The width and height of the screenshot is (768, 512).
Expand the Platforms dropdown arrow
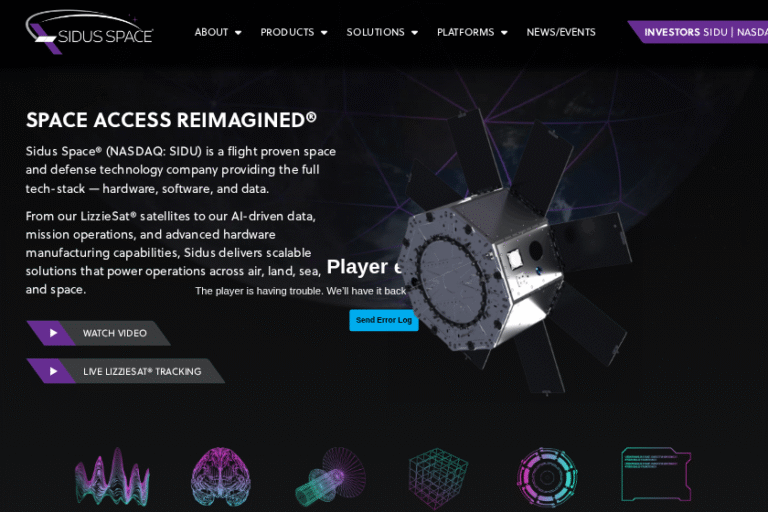pos(504,33)
